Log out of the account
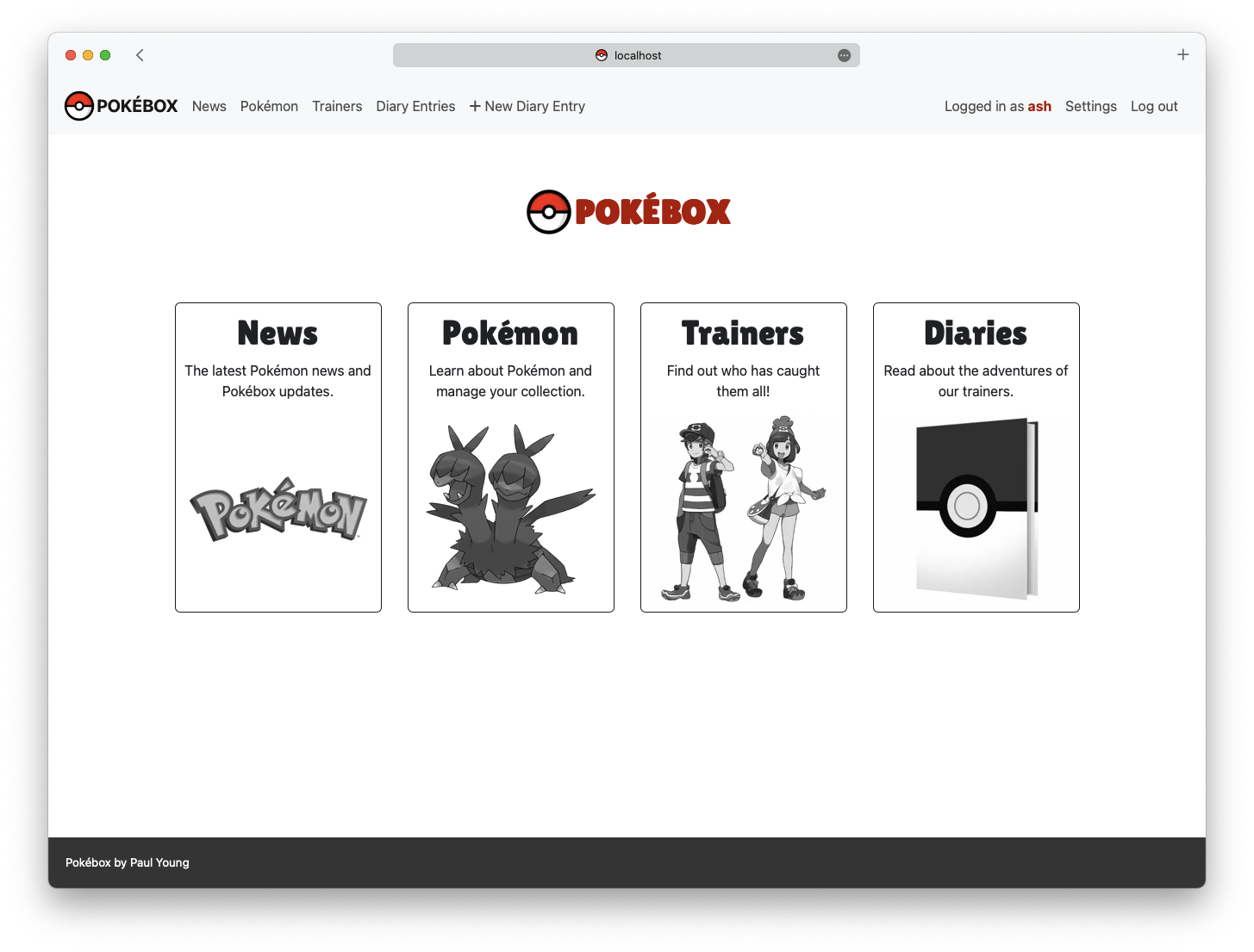Viewport: 1254px width, 952px height. (x=1154, y=106)
